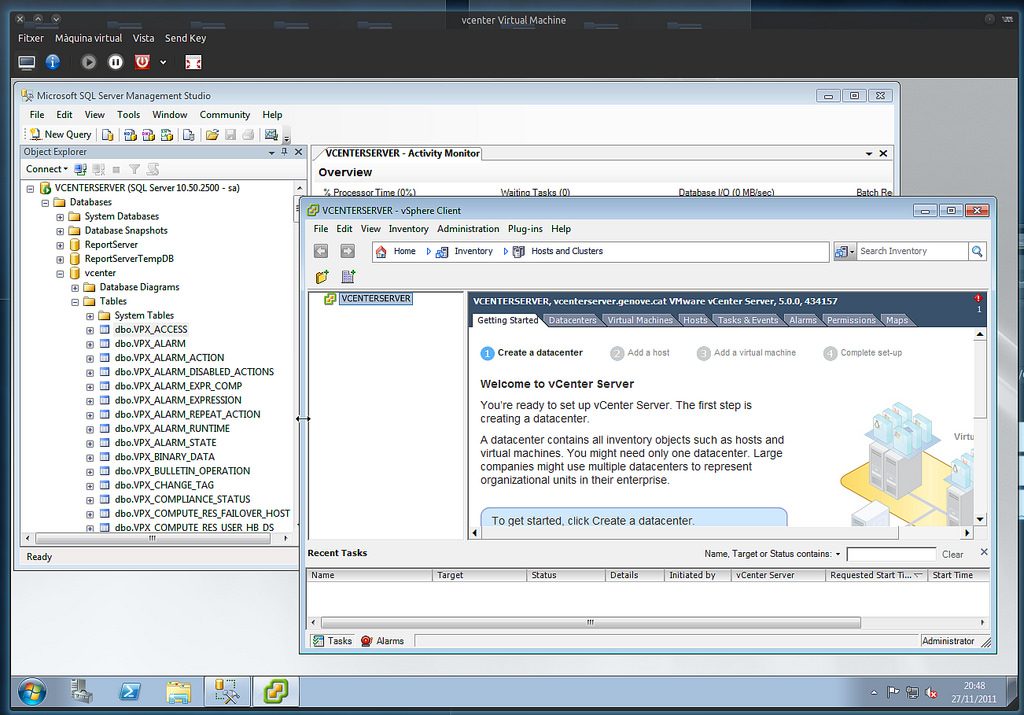Close the Activity Monitor tab
Viewport: 1024px width, 715px height.
coord(883,153)
